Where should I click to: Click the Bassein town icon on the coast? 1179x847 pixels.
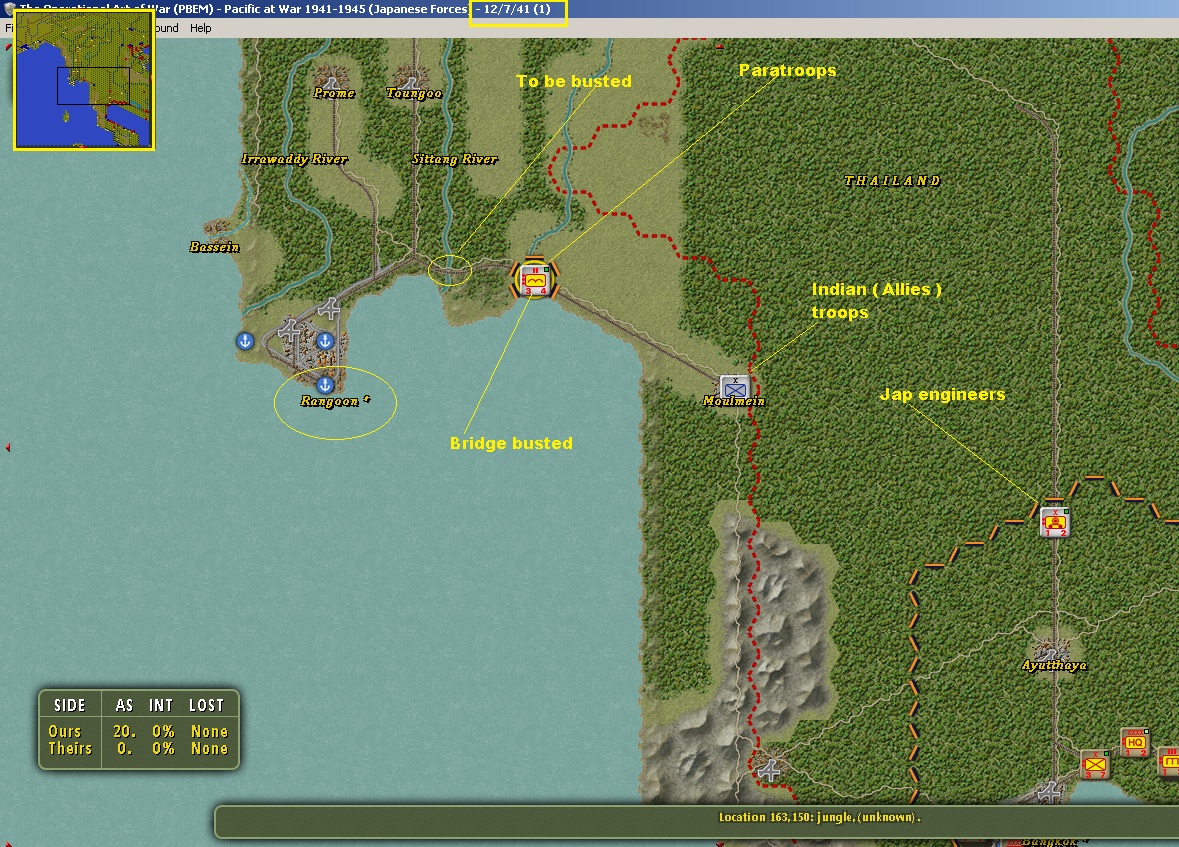point(218,227)
